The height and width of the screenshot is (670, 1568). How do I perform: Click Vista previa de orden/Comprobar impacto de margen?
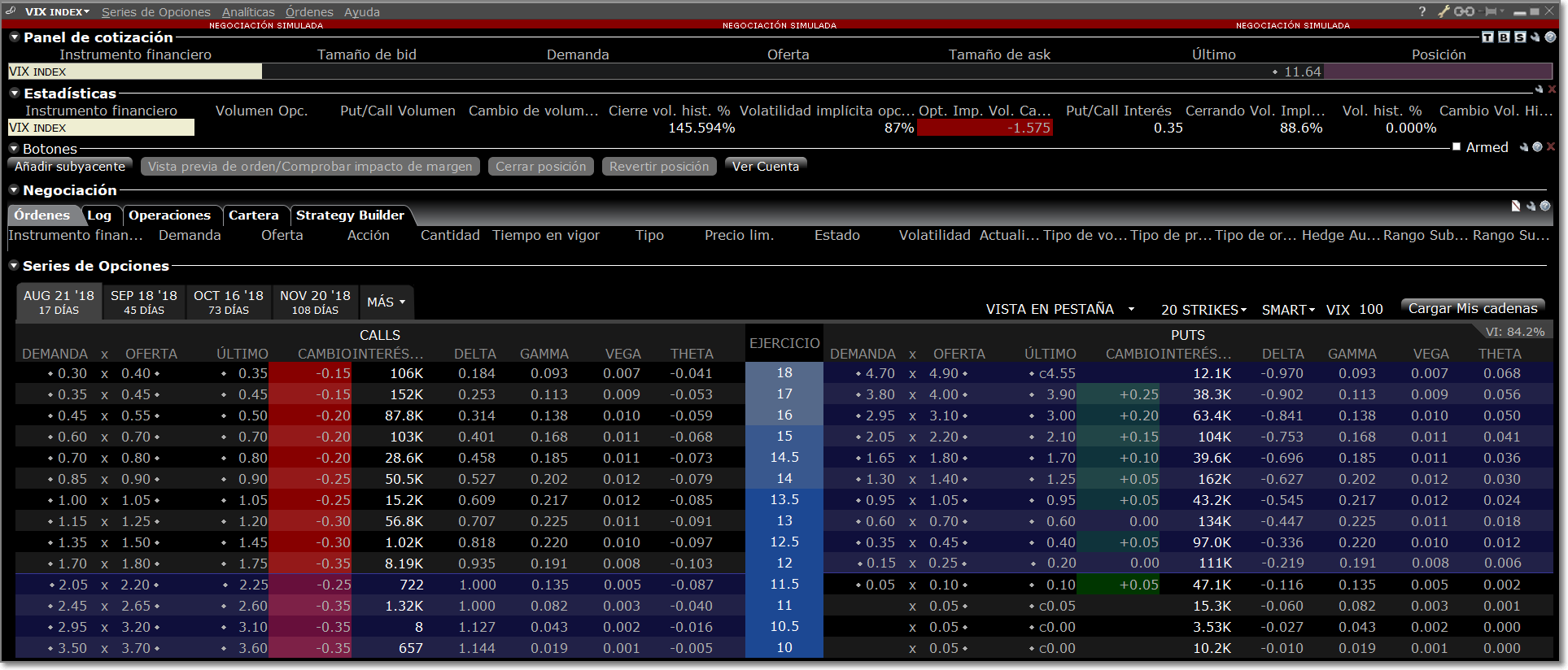coord(310,166)
